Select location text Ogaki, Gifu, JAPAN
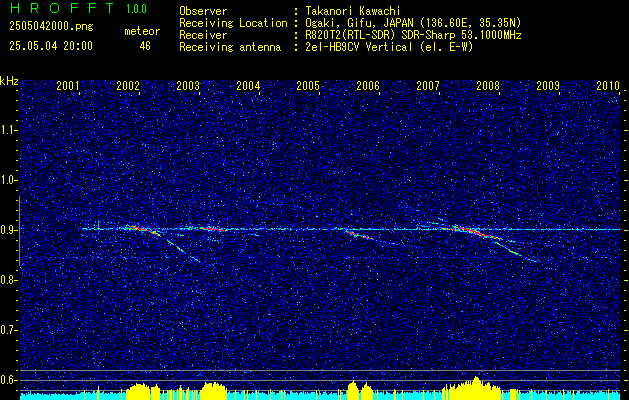The height and width of the screenshot is (400, 629). pyautogui.click(x=359, y=23)
